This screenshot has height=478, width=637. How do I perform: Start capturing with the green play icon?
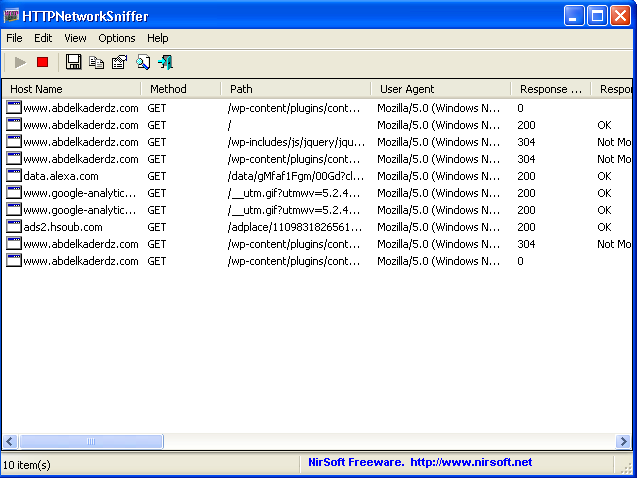pyautogui.click(x=20, y=63)
